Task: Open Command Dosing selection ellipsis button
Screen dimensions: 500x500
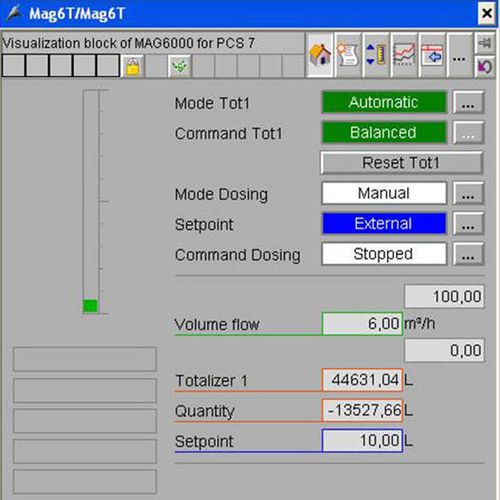Action: click(x=468, y=254)
